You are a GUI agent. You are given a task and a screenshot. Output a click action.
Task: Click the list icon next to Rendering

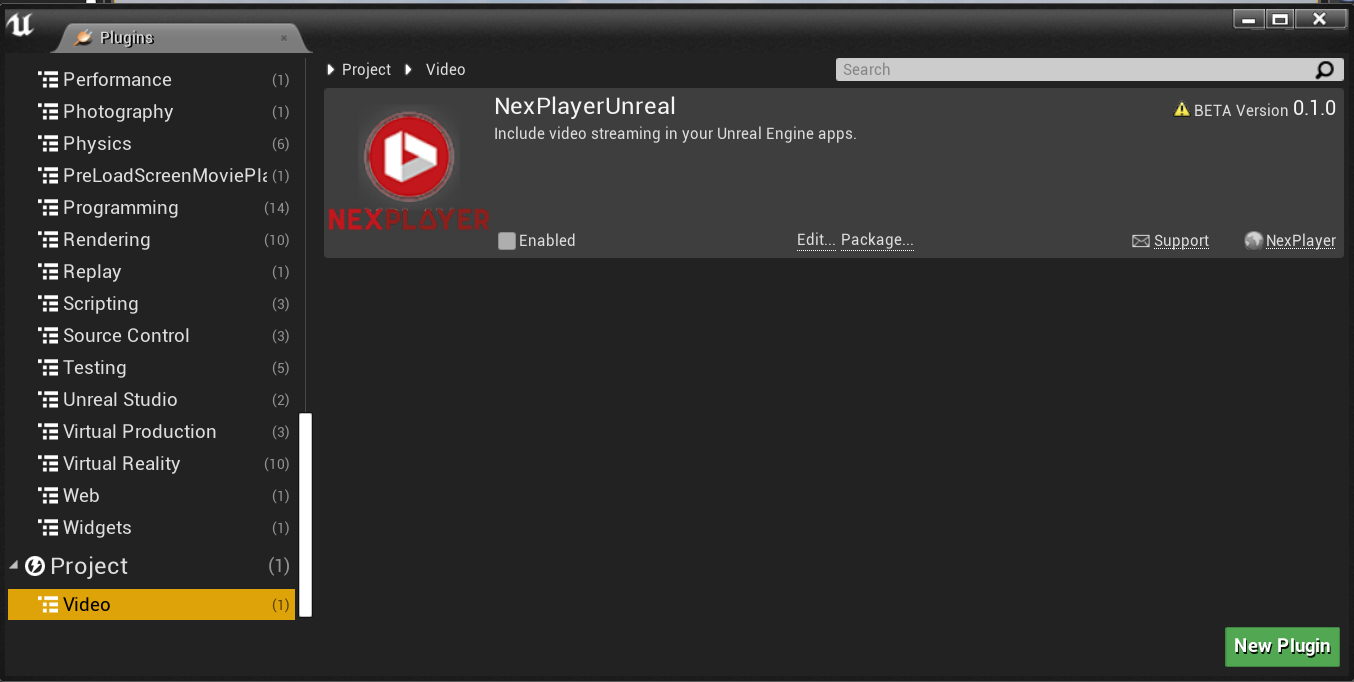(x=48, y=240)
